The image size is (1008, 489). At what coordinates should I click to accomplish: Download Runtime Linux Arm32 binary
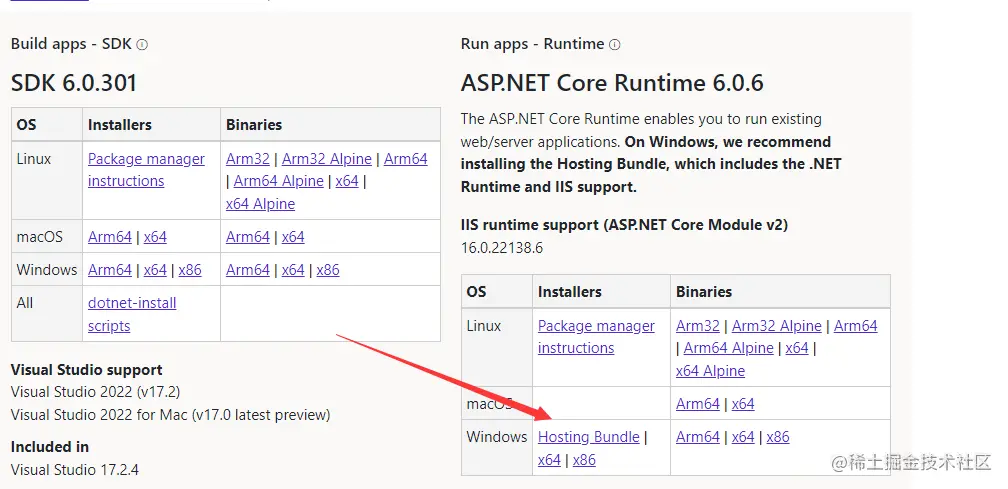point(698,326)
